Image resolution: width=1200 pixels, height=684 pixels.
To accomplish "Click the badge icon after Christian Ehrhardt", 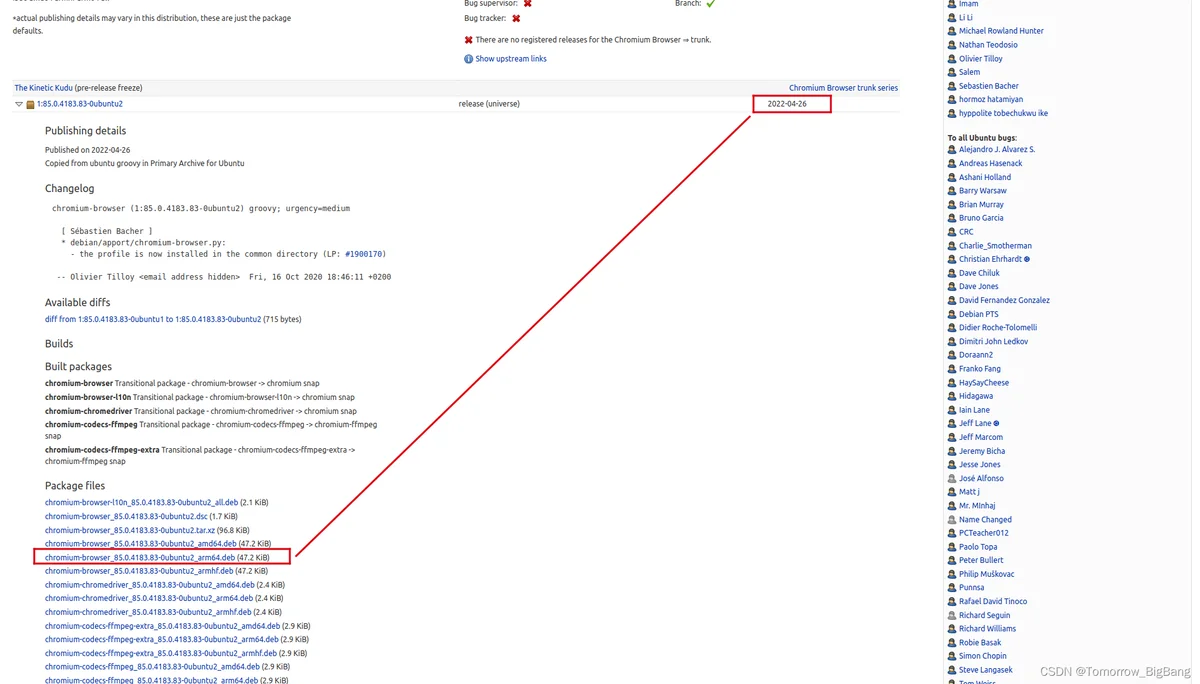I will coord(1027,259).
